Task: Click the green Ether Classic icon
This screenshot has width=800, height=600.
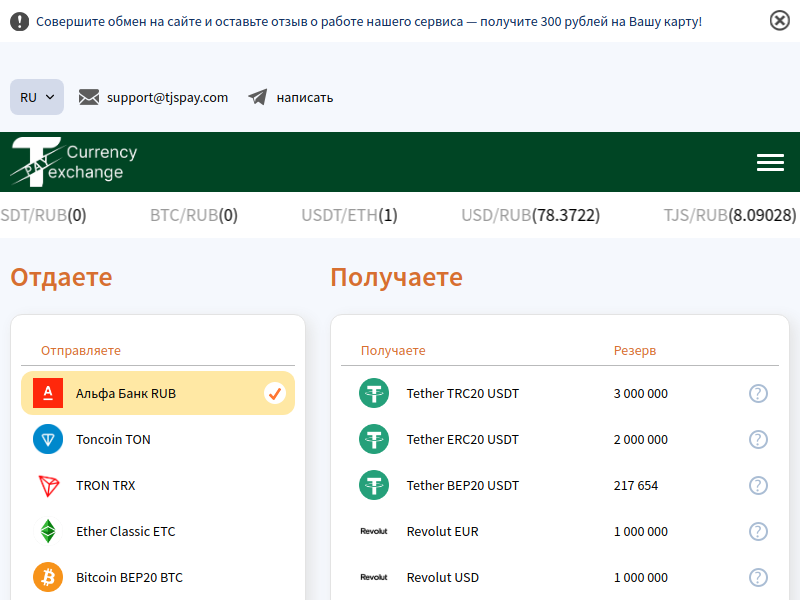Action: pyautogui.click(x=48, y=531)
